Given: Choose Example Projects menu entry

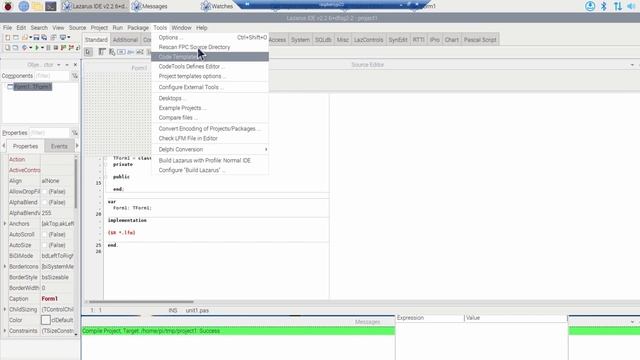Looking at the screenshot, I should pos(210,108).
